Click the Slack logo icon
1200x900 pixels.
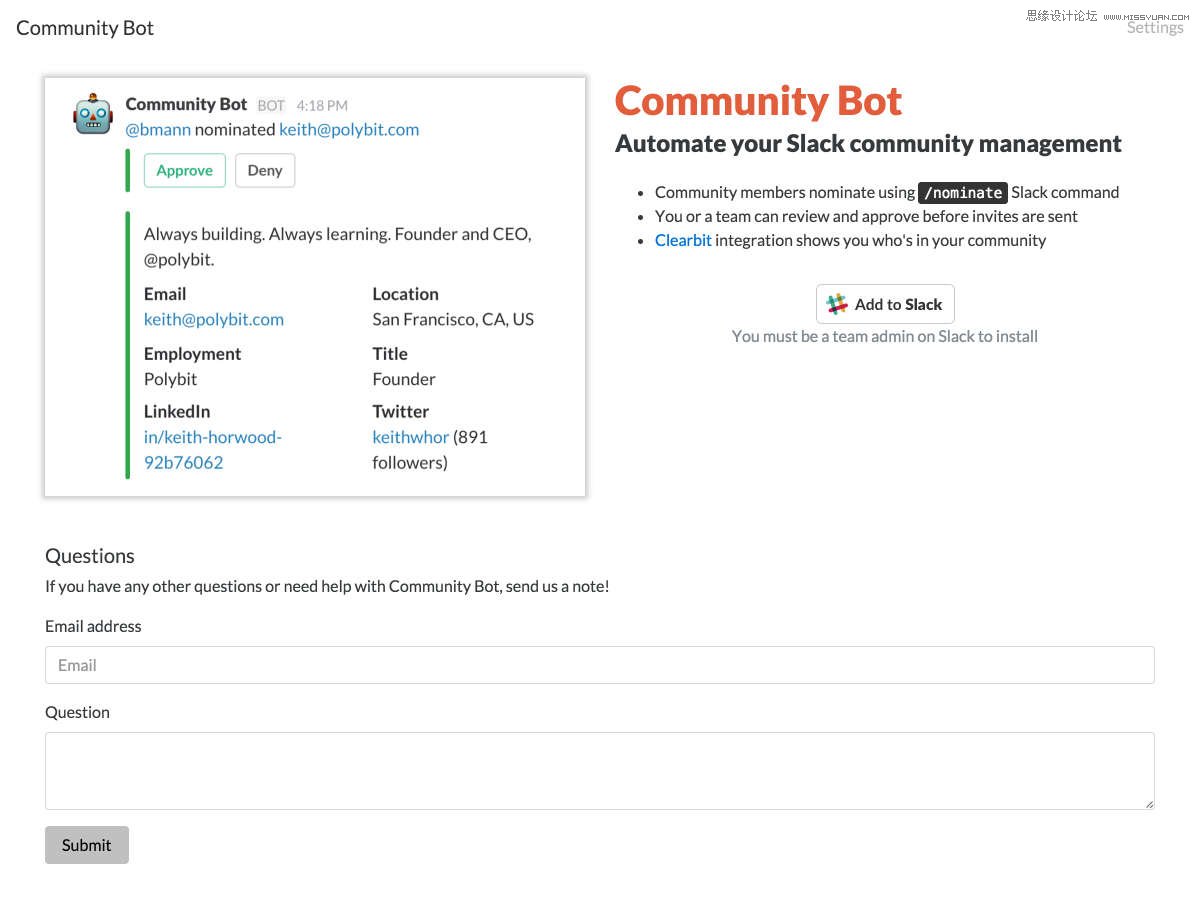[x=837, y=304]
